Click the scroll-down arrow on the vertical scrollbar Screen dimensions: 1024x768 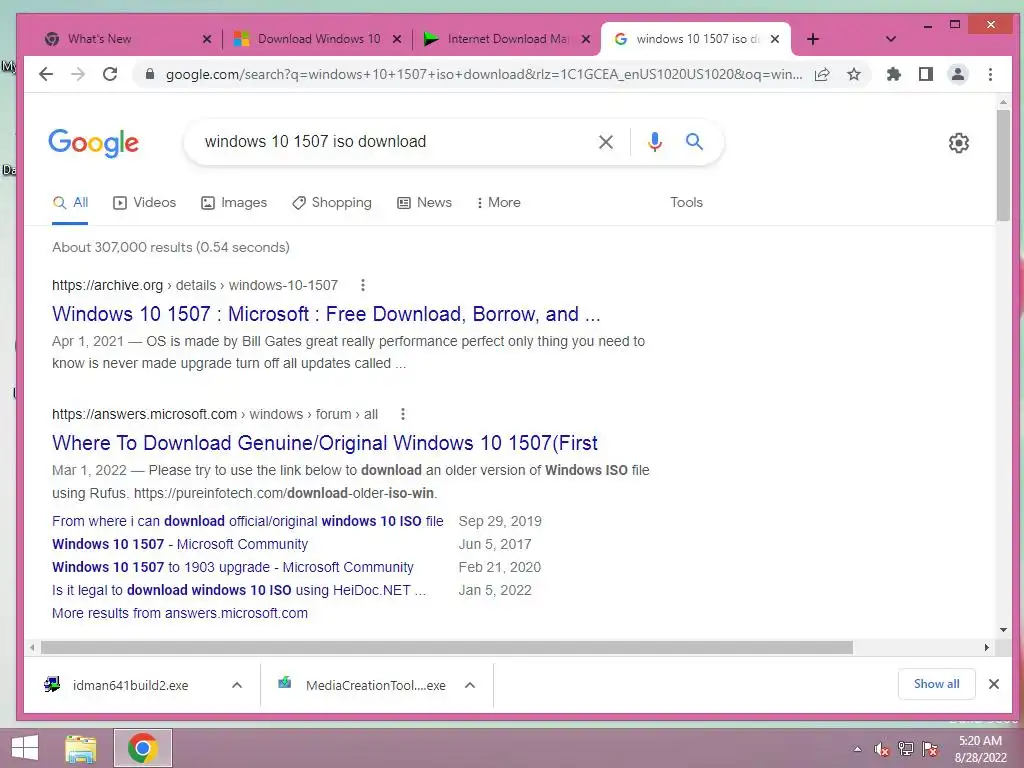[1003, 630]
